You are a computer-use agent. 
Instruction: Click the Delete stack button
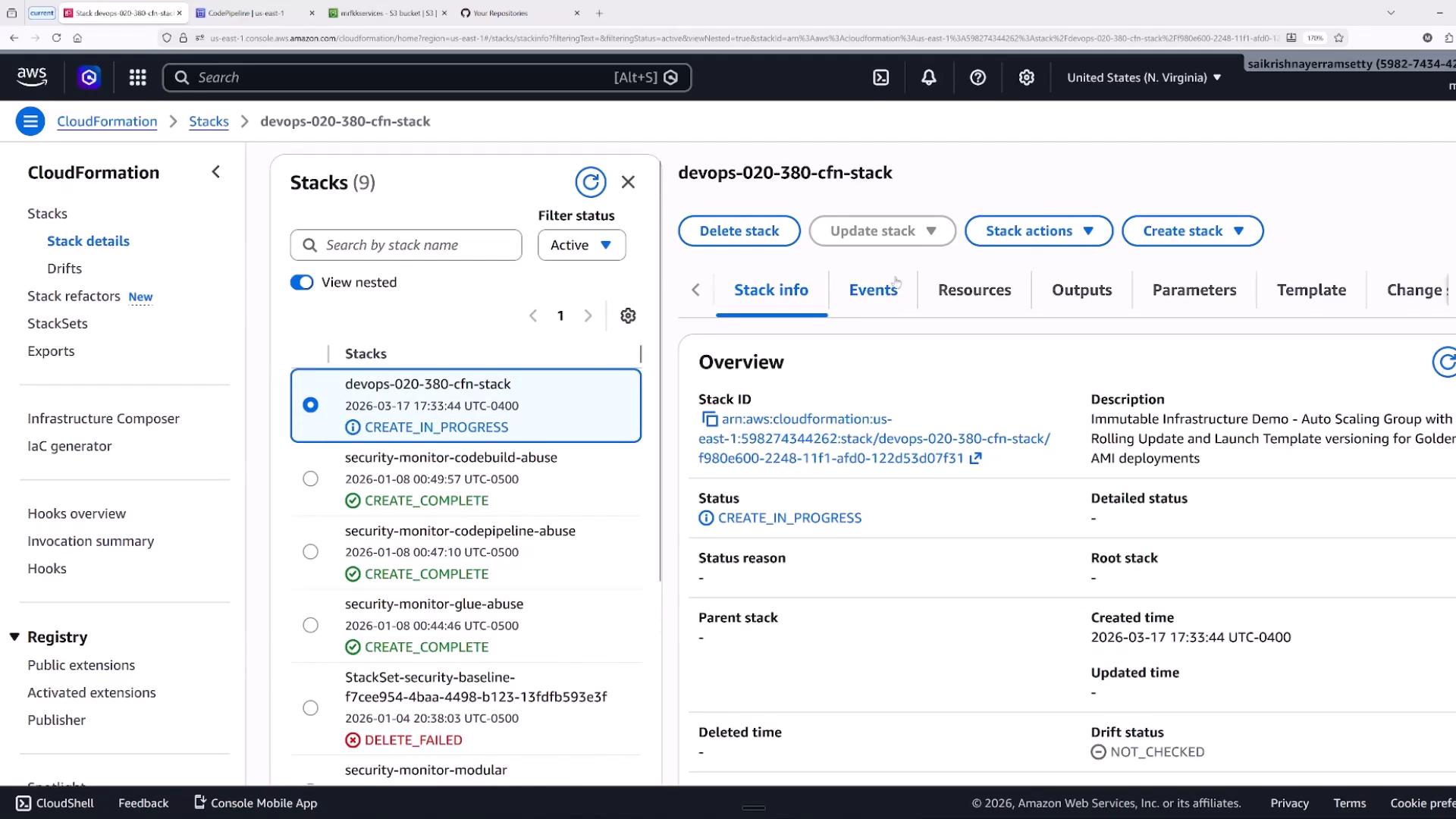(739, 231)
